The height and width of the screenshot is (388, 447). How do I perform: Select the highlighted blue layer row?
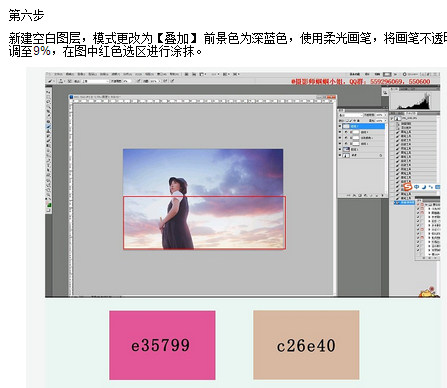pos(363,126)
